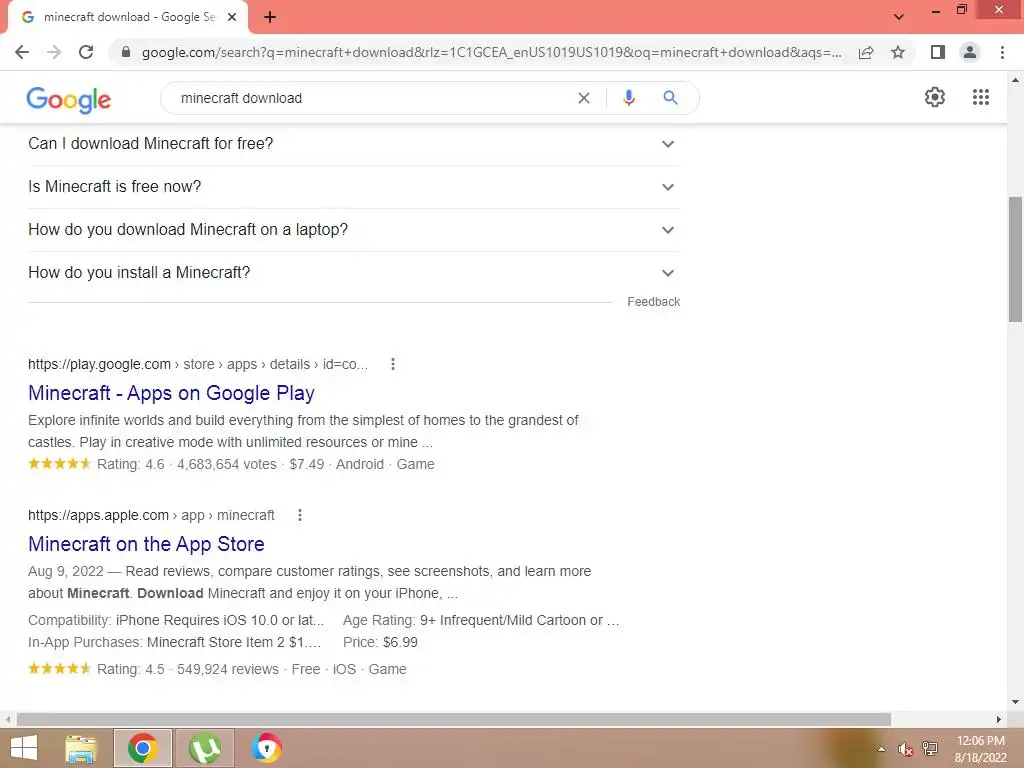Click the horizontal scrollbar right arrow
Image resolution: width=1024 pixels, height=768 pixels.
tap(998, 719)
